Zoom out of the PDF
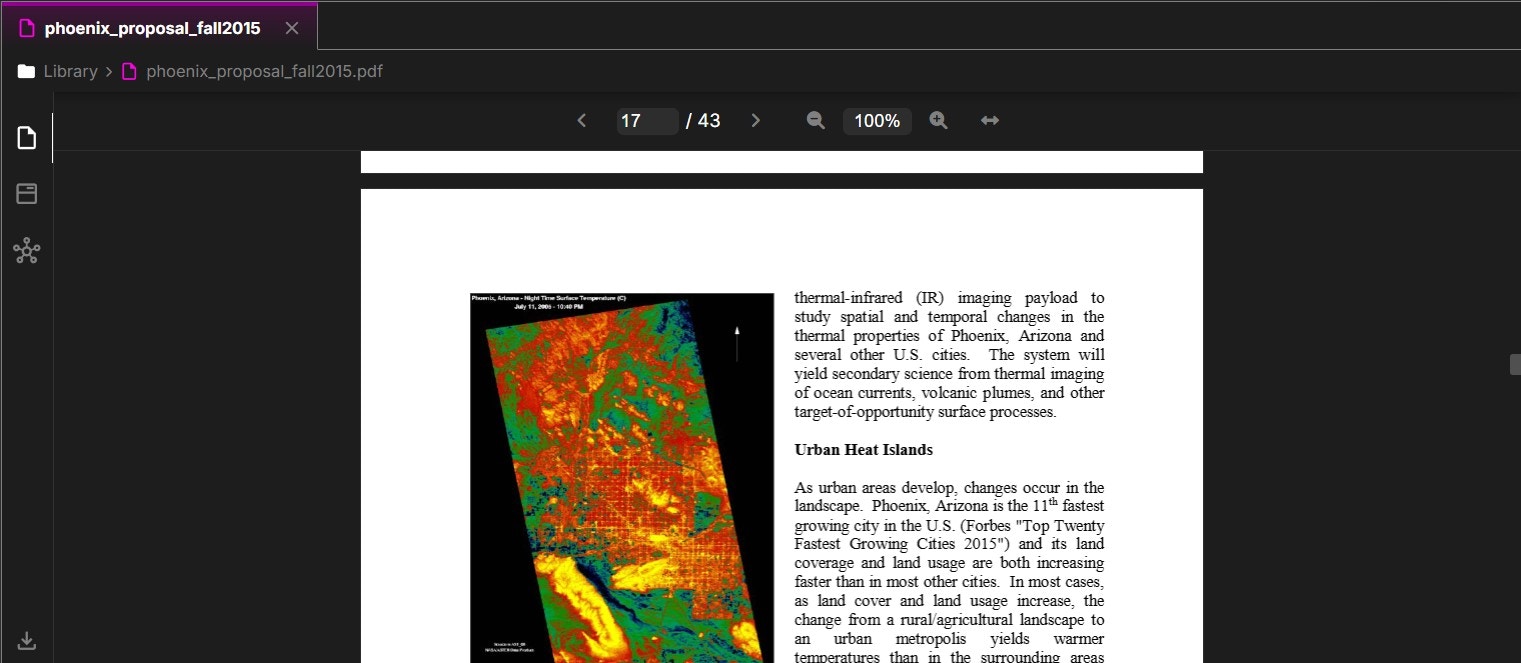The width and height of the screenshot is (1521, 663). click(x=816, y=121)
